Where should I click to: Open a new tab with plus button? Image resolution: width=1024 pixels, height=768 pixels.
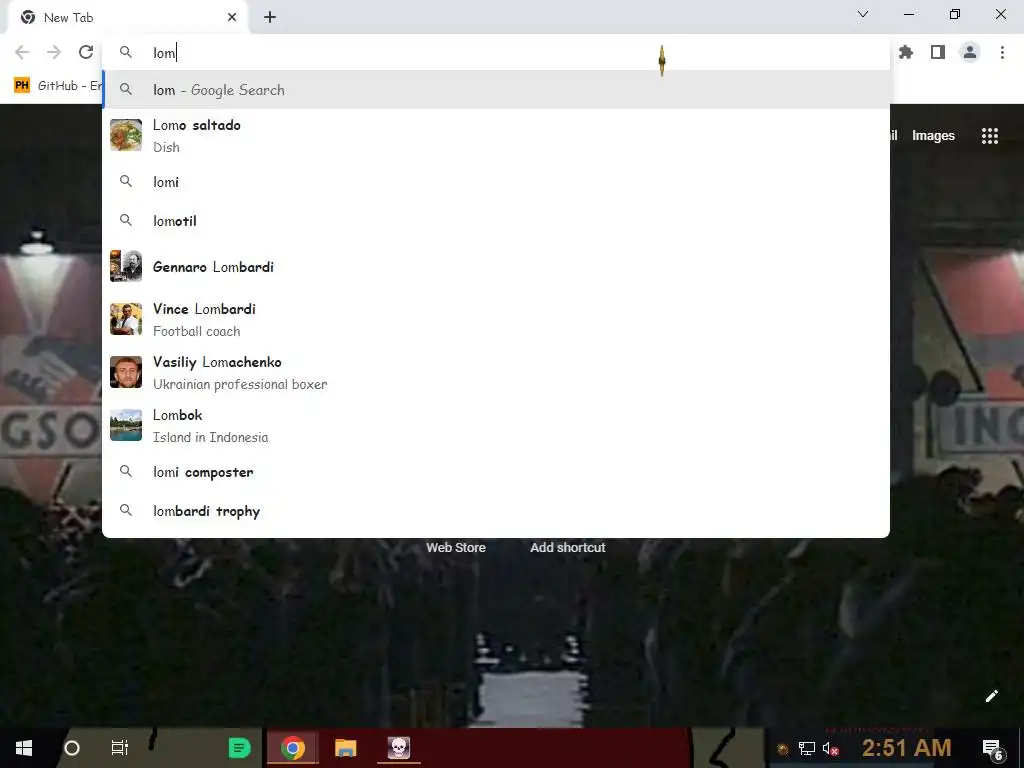(270, 18)
